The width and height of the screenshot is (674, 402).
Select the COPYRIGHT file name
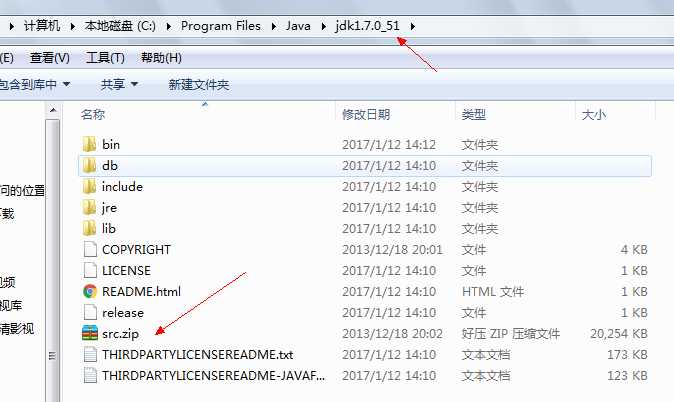[136, 250]
